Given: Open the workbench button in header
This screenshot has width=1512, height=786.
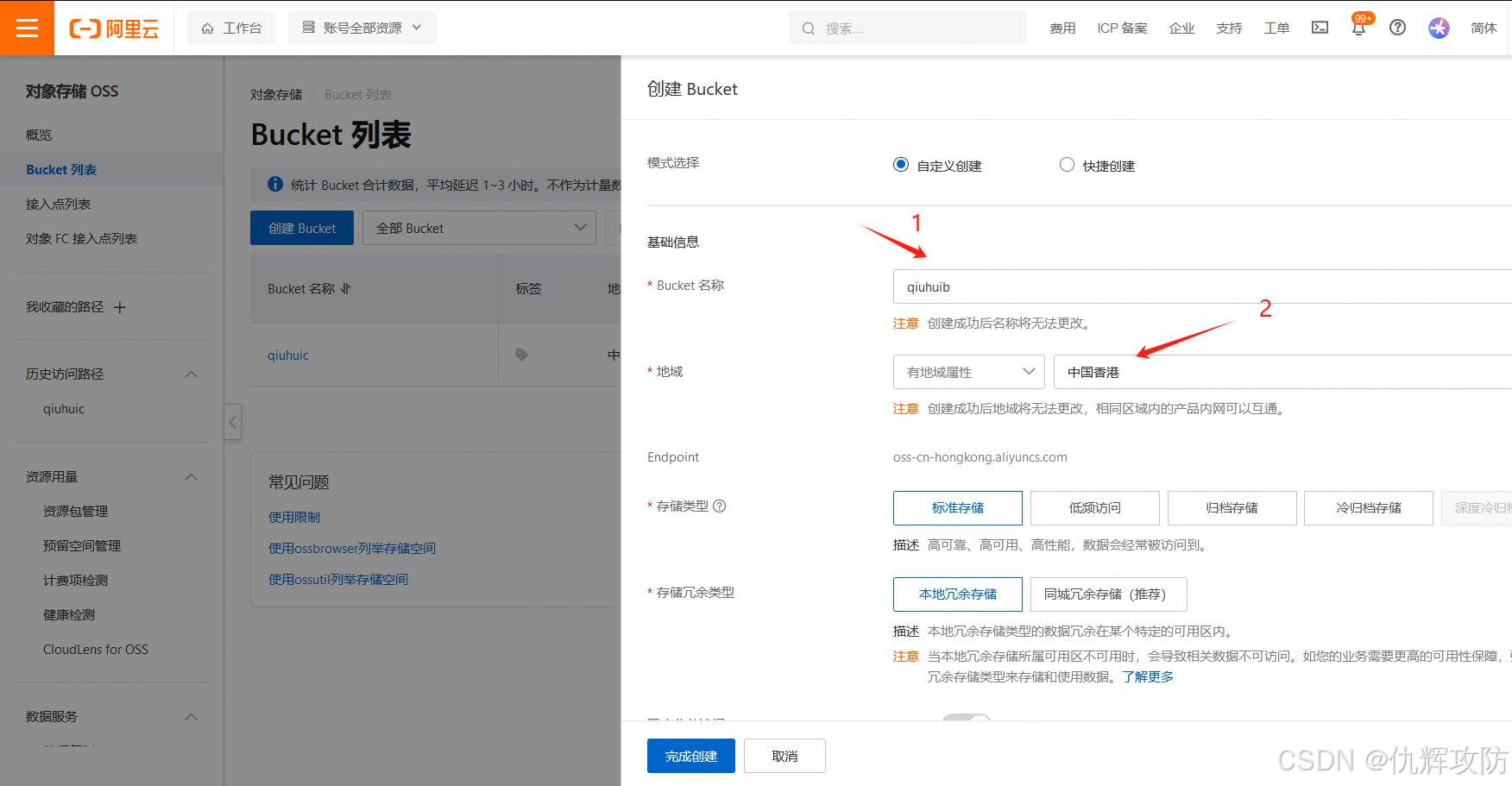Looking at the screenshot, I should tap(231, 28).
